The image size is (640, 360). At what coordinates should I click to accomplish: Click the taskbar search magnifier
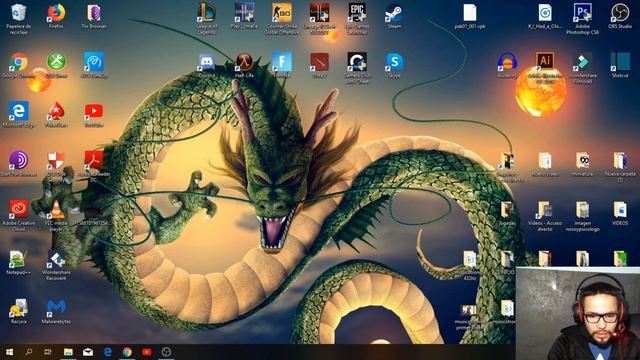[x=29, y=352]
